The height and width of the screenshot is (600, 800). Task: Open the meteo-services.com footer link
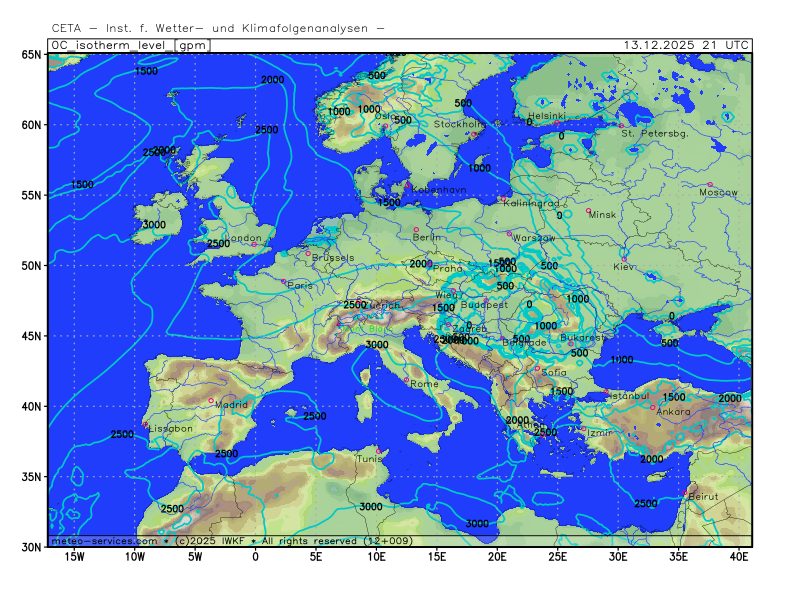(102, 541)
